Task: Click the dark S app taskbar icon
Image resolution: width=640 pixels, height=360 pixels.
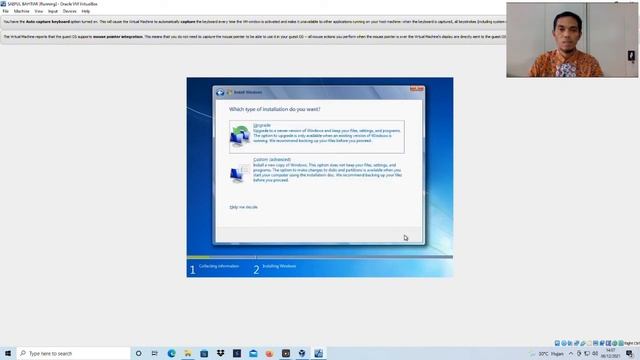Action: 237,353
